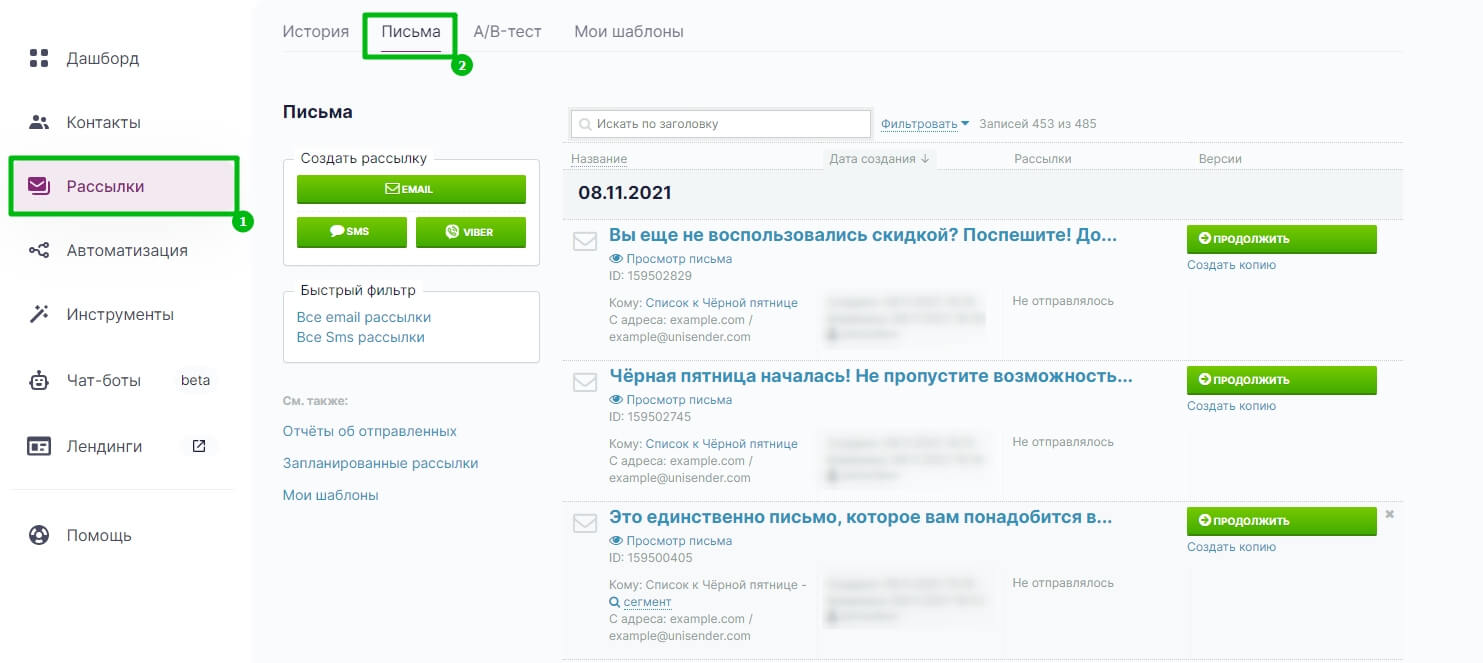This screenshot has height=663, width=1483.
Task: Create a new SMS campaign
Action: (x=352, y=231)
